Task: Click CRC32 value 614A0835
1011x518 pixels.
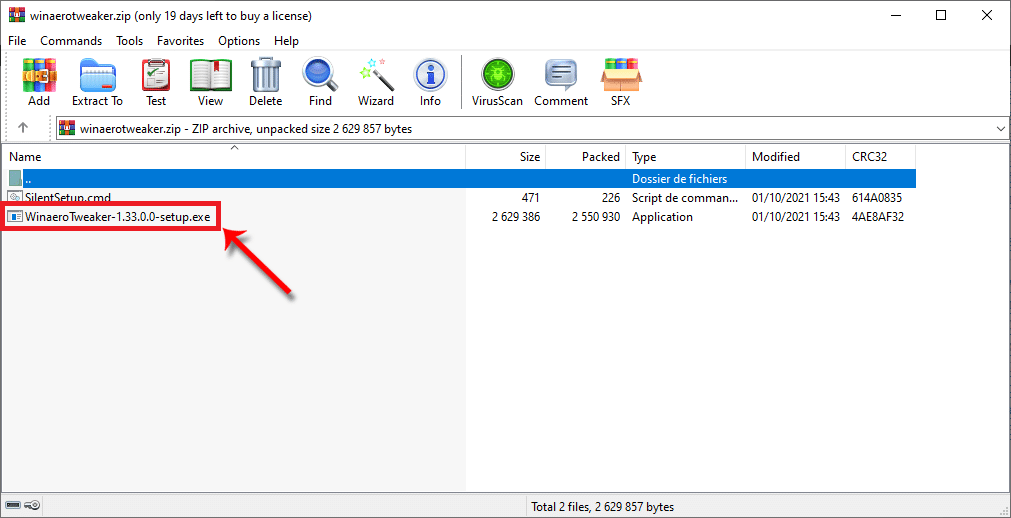Action: point(876,197)
